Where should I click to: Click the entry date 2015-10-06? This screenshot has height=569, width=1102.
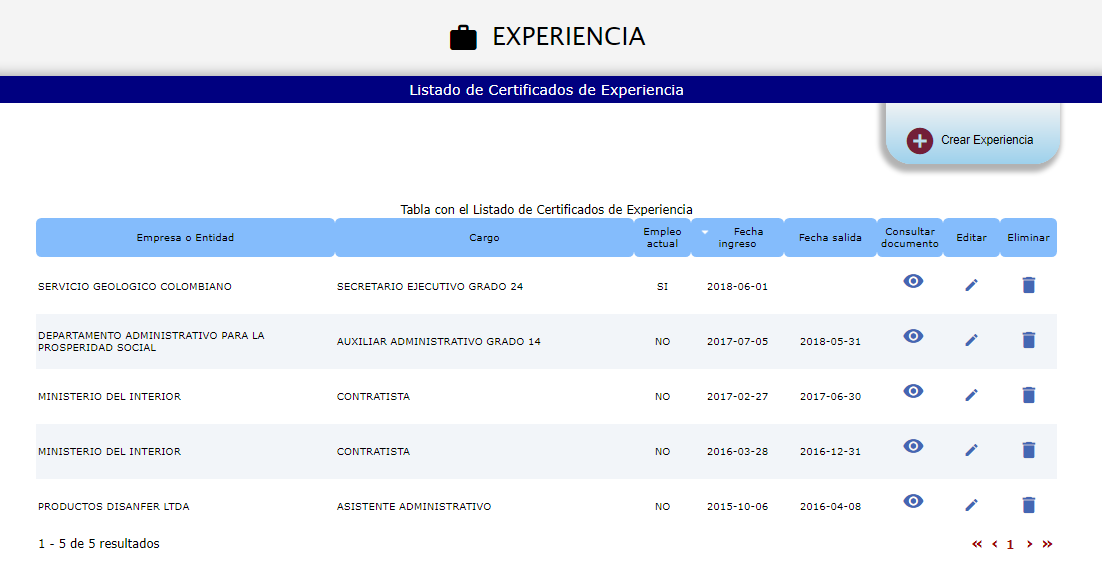737,506
